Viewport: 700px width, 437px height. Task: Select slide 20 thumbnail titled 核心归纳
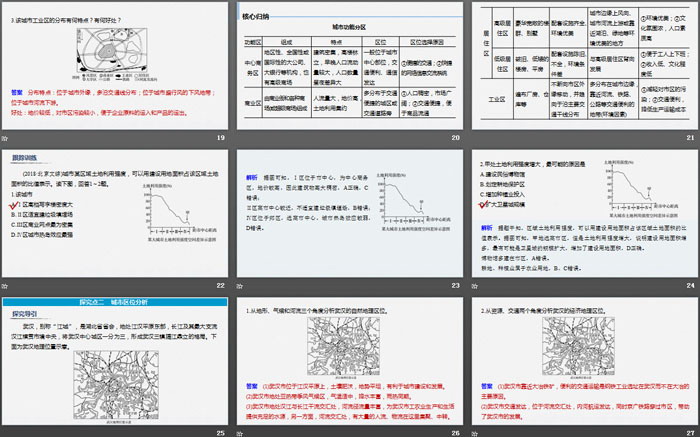pyautogui.click(x=350, y=66)
